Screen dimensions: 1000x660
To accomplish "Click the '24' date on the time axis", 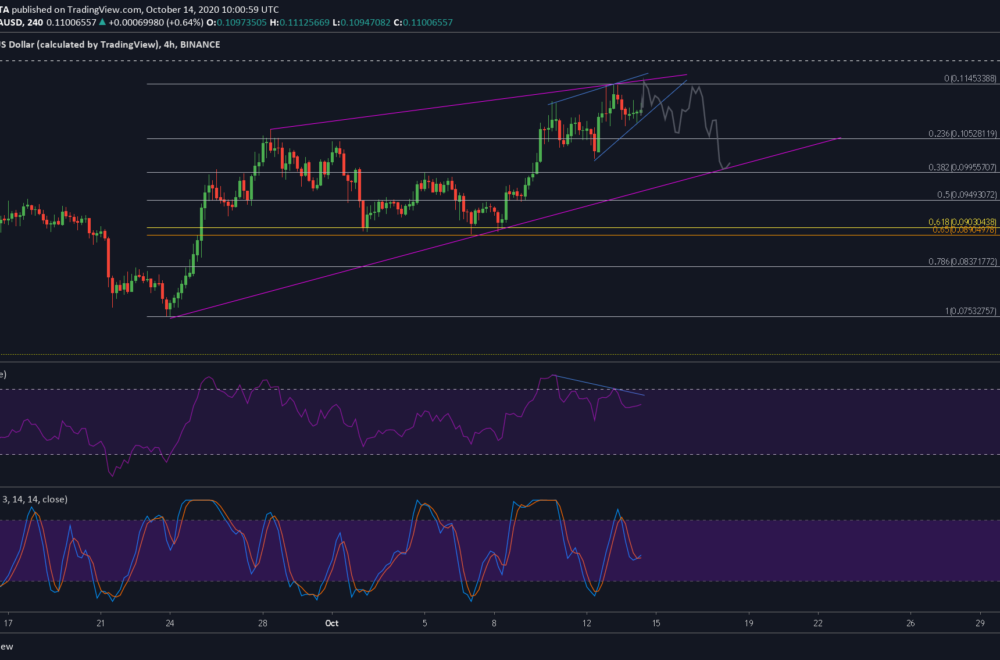I will point(170,623).
